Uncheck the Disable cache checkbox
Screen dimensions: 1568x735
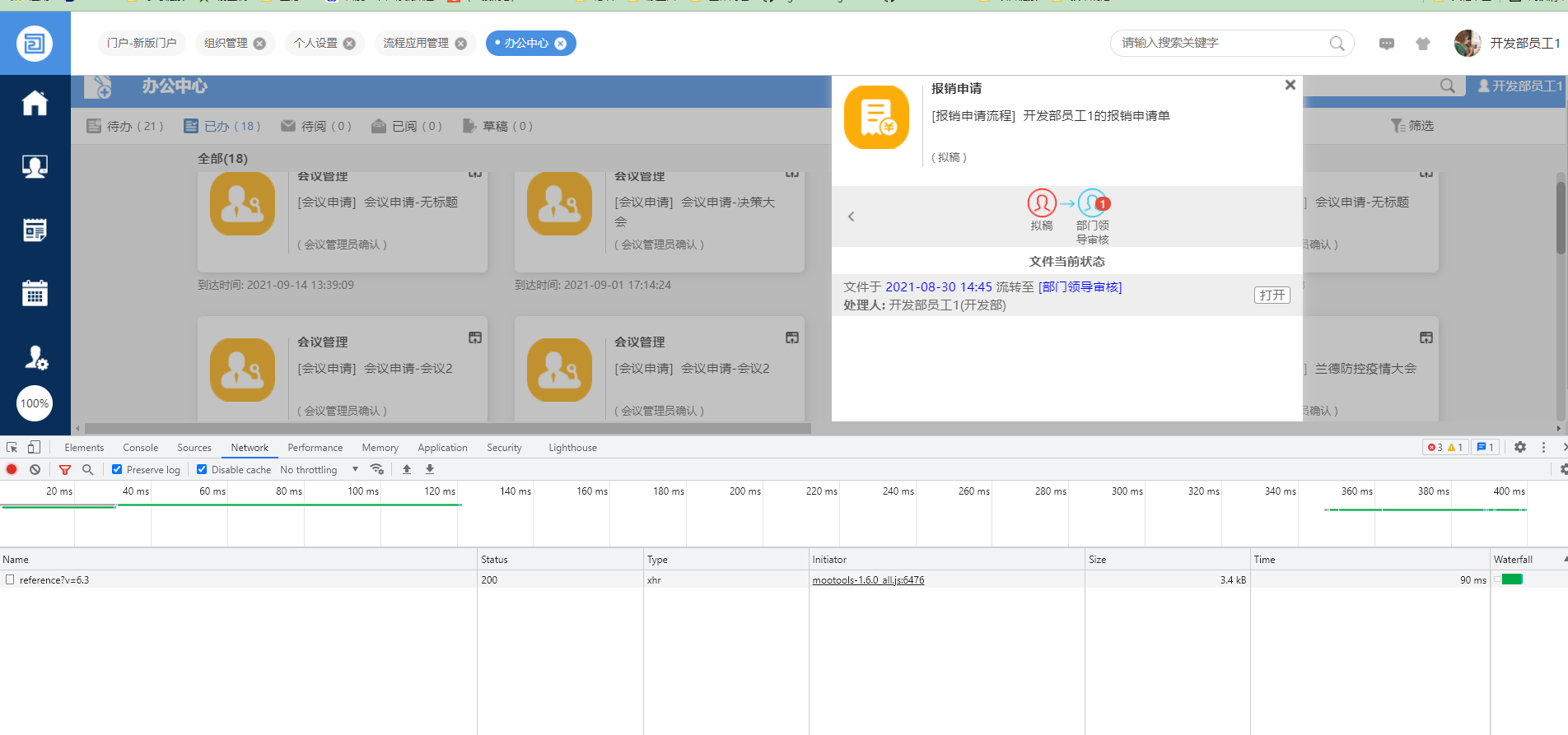pyautogui.click(x=202, y=469)
